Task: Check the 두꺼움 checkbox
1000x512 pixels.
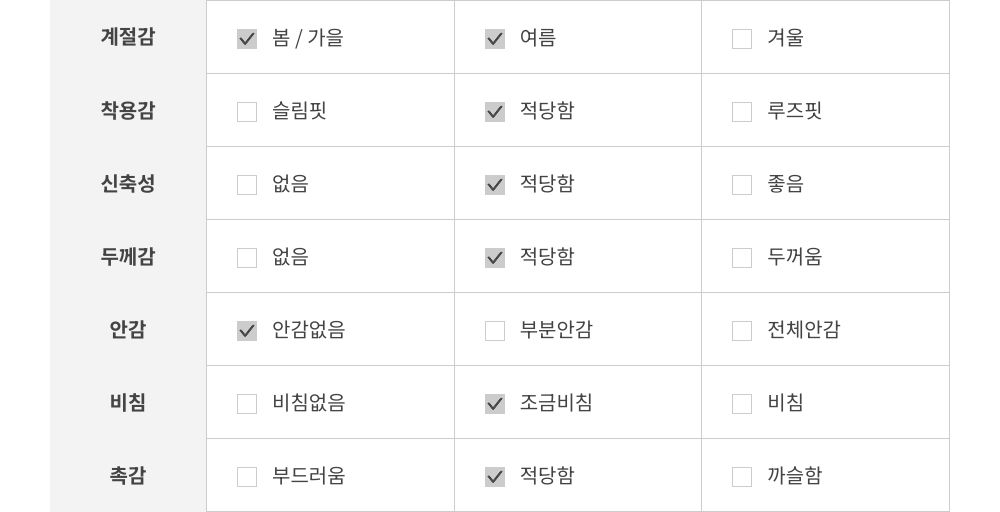Action: 742,258
